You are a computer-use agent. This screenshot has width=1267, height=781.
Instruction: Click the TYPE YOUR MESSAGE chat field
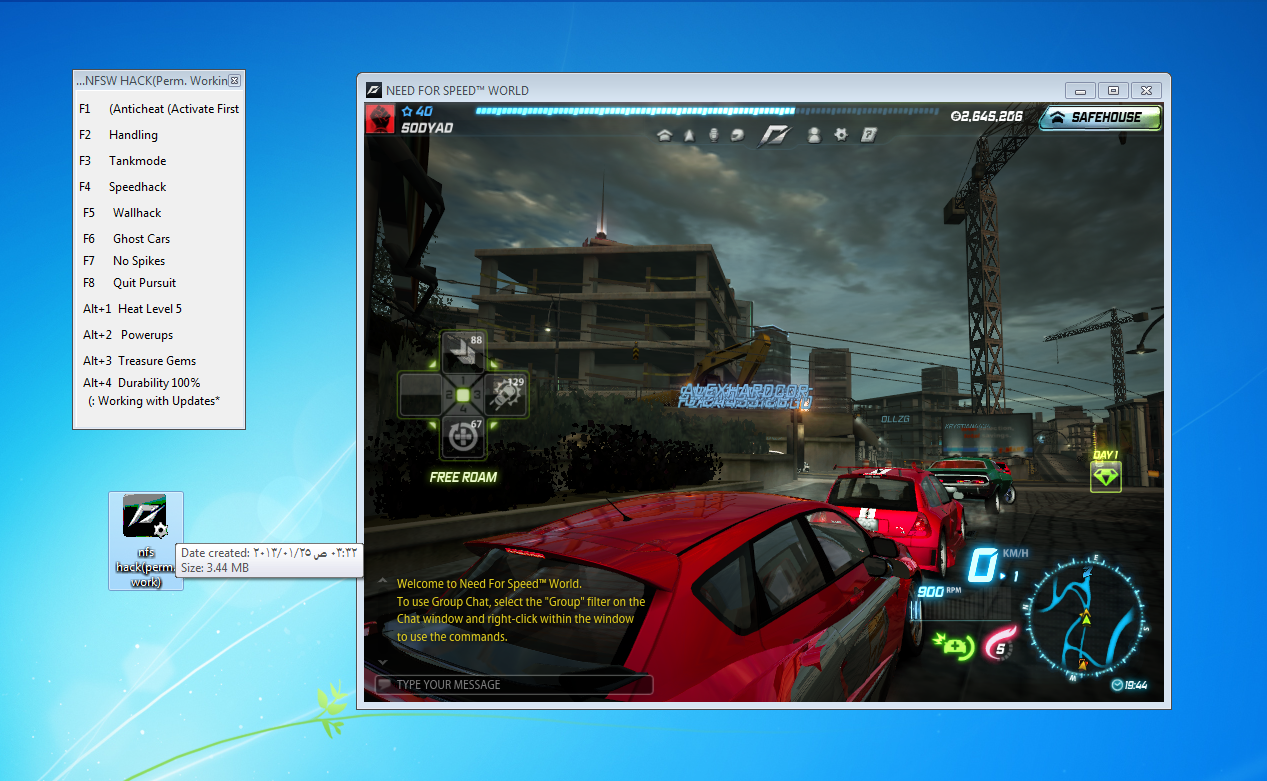tap(513, 685)
